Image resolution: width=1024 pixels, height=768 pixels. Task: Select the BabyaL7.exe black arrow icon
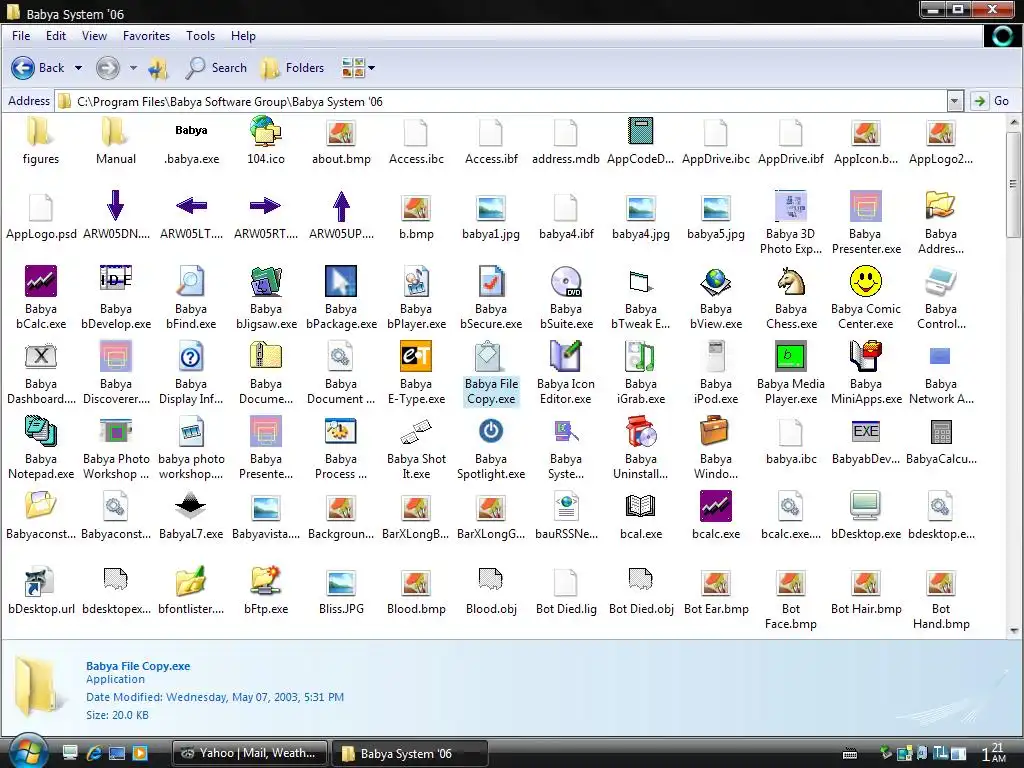191,506
